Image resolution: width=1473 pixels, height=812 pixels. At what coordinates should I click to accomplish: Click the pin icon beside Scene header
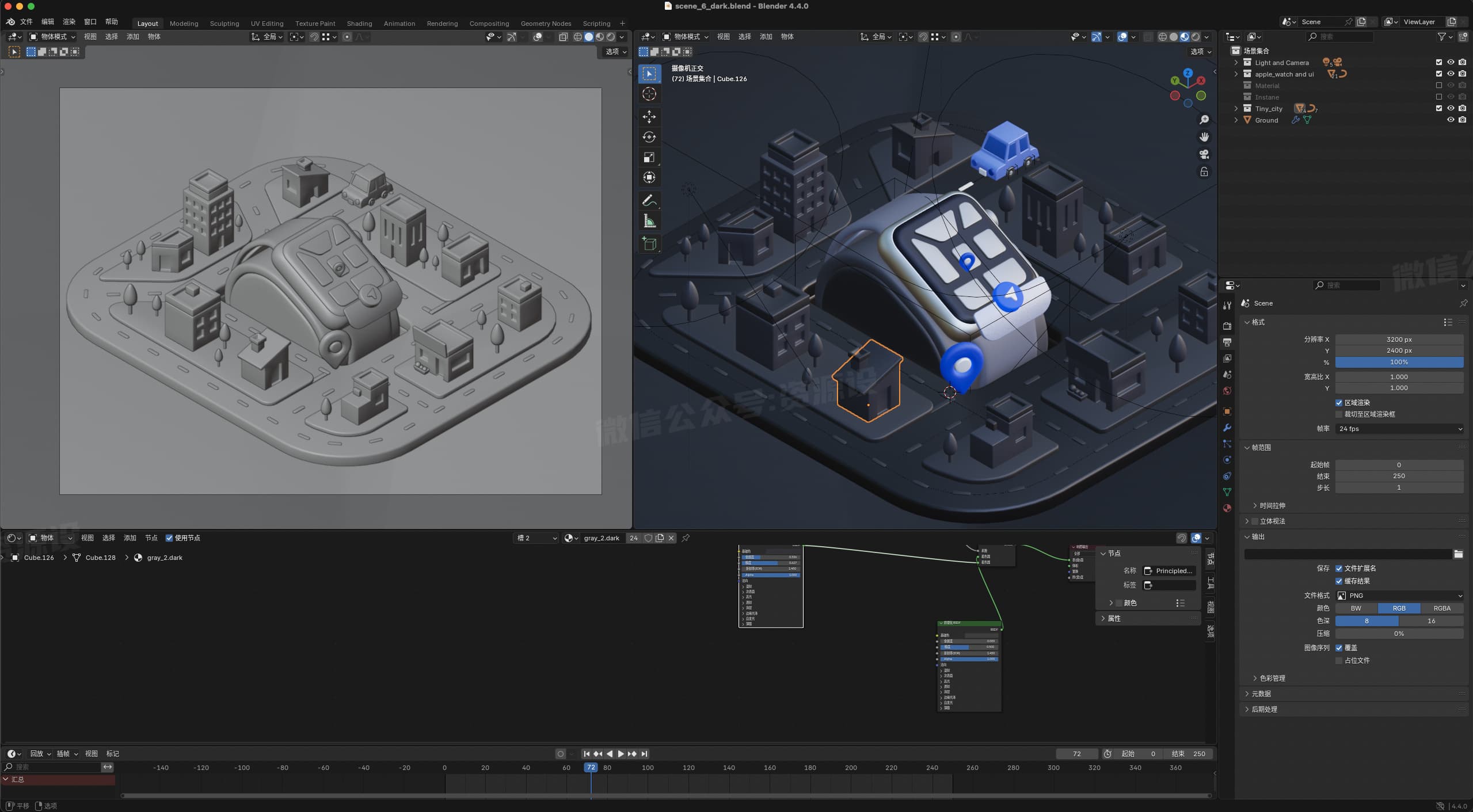click(x=1463, y=303)
